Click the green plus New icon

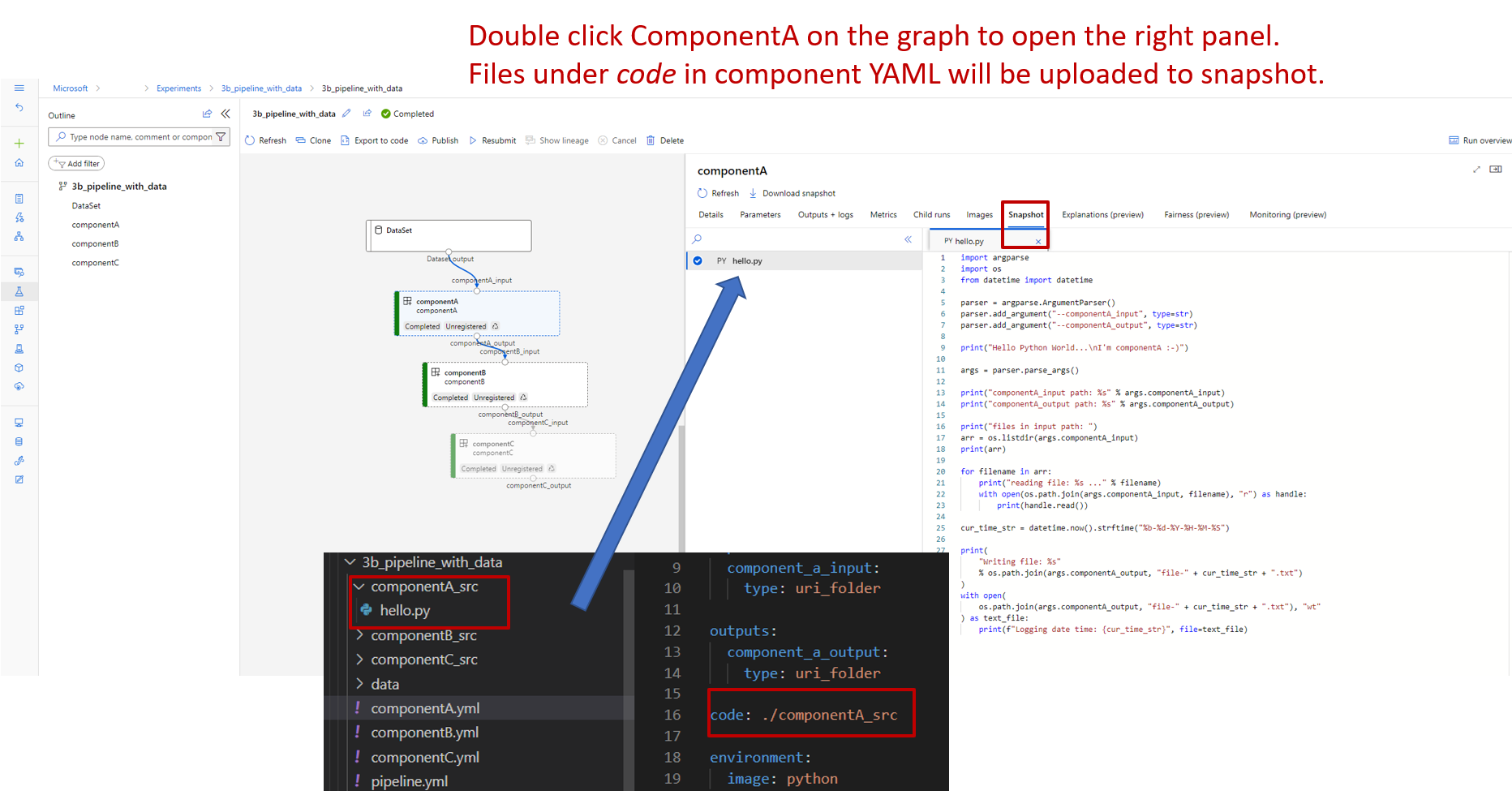coord(19,144)
